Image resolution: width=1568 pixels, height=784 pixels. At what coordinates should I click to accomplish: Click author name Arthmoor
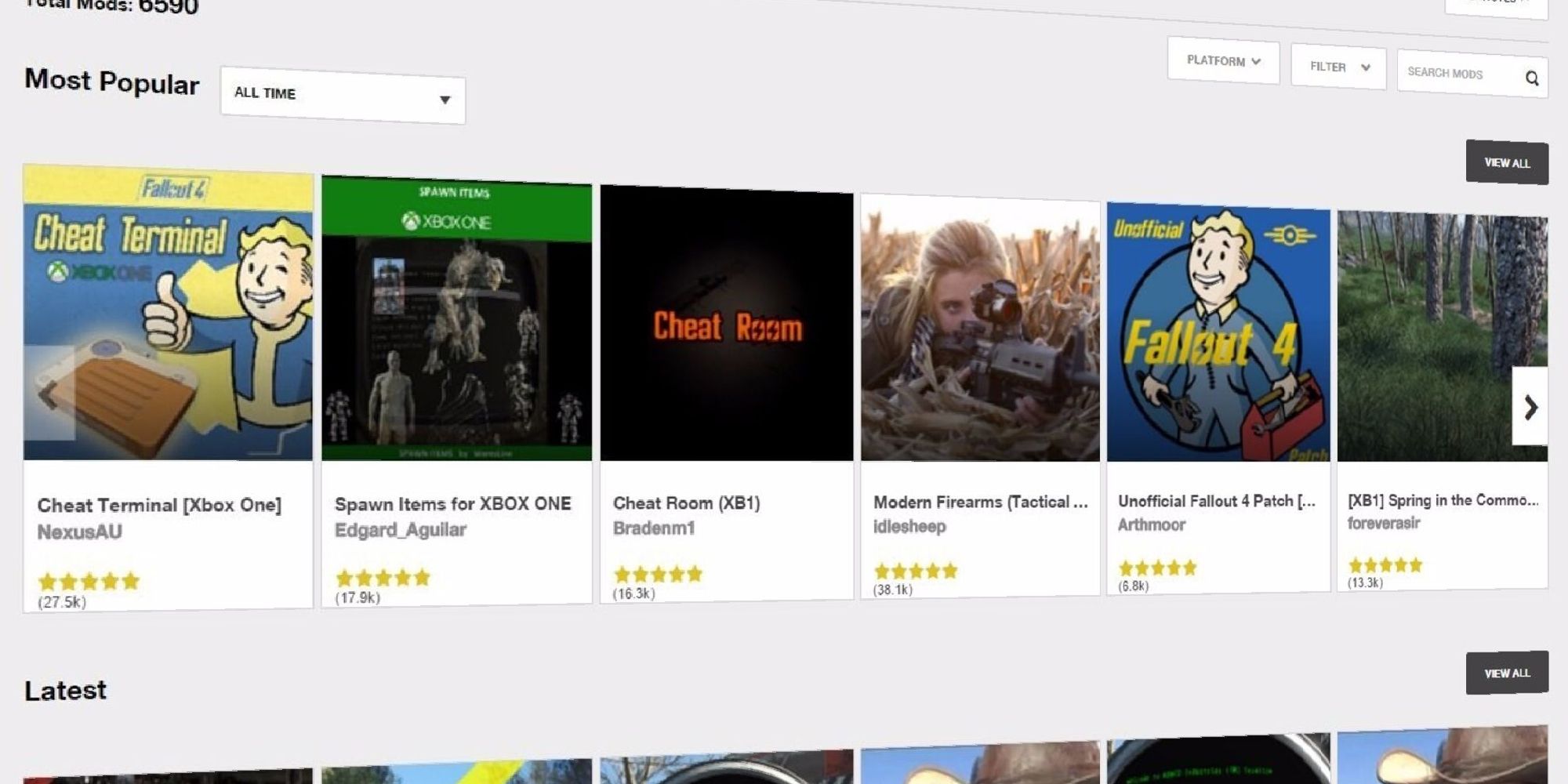pyautogui.click(x=1152, y=524)
